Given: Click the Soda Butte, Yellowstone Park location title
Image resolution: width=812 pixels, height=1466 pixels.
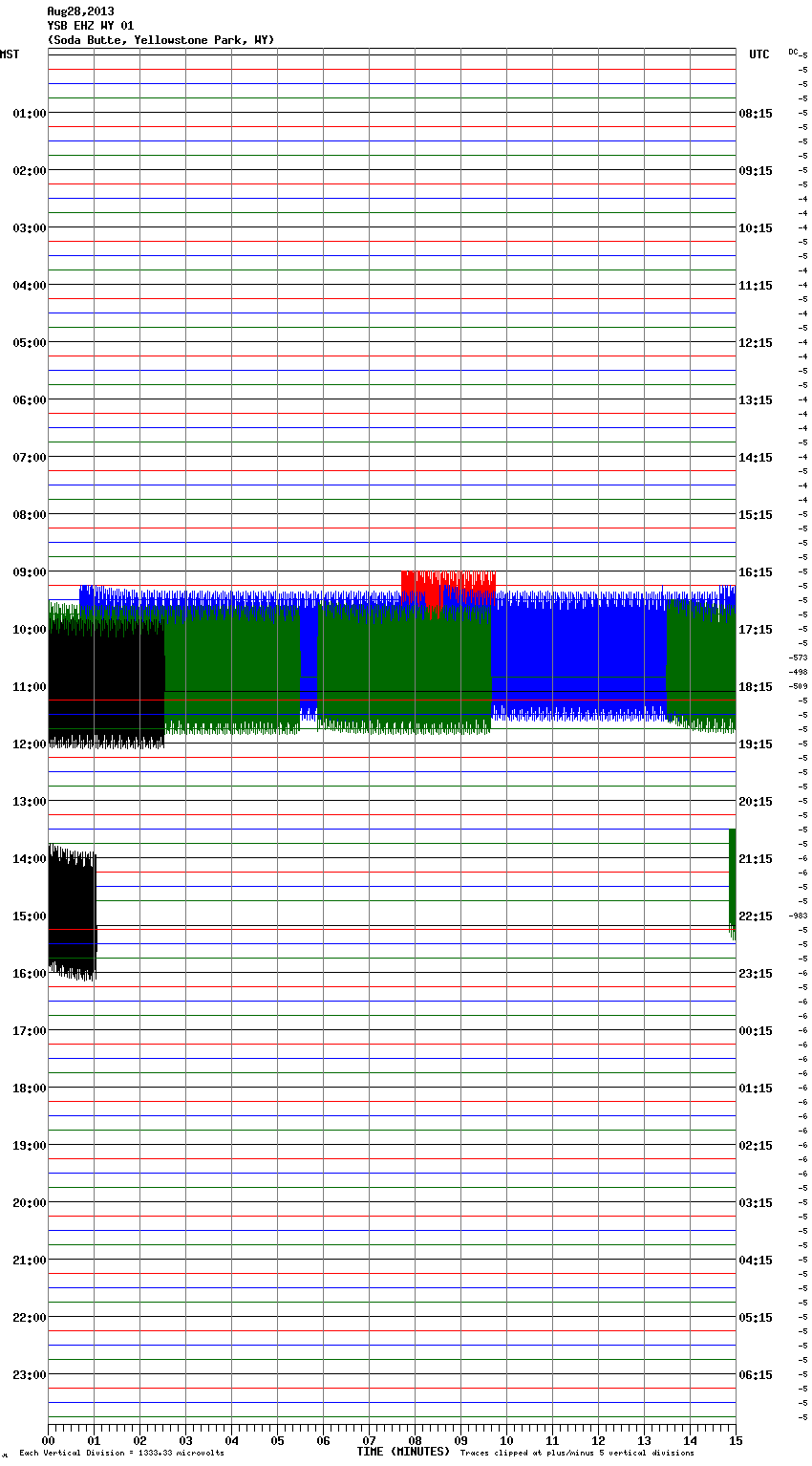Looking at the screenshot, I should (x=160, y=40).
